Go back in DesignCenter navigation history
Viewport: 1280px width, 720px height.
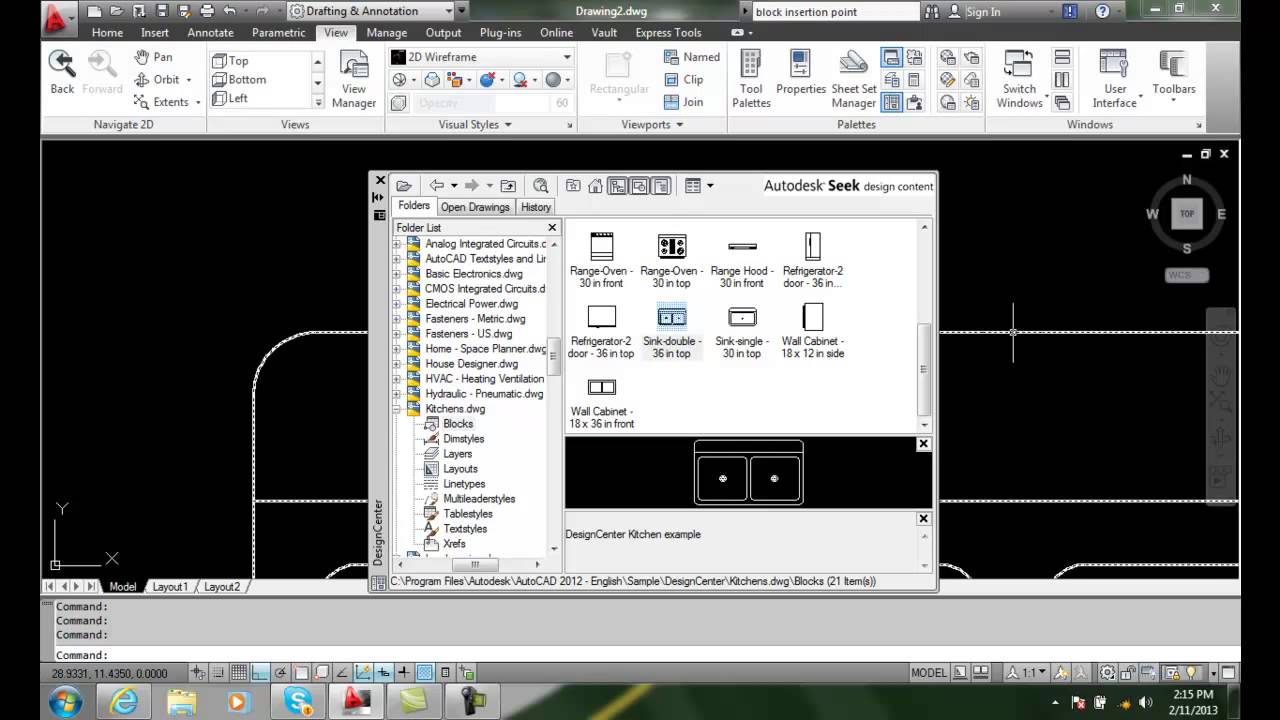click(437, 186)
